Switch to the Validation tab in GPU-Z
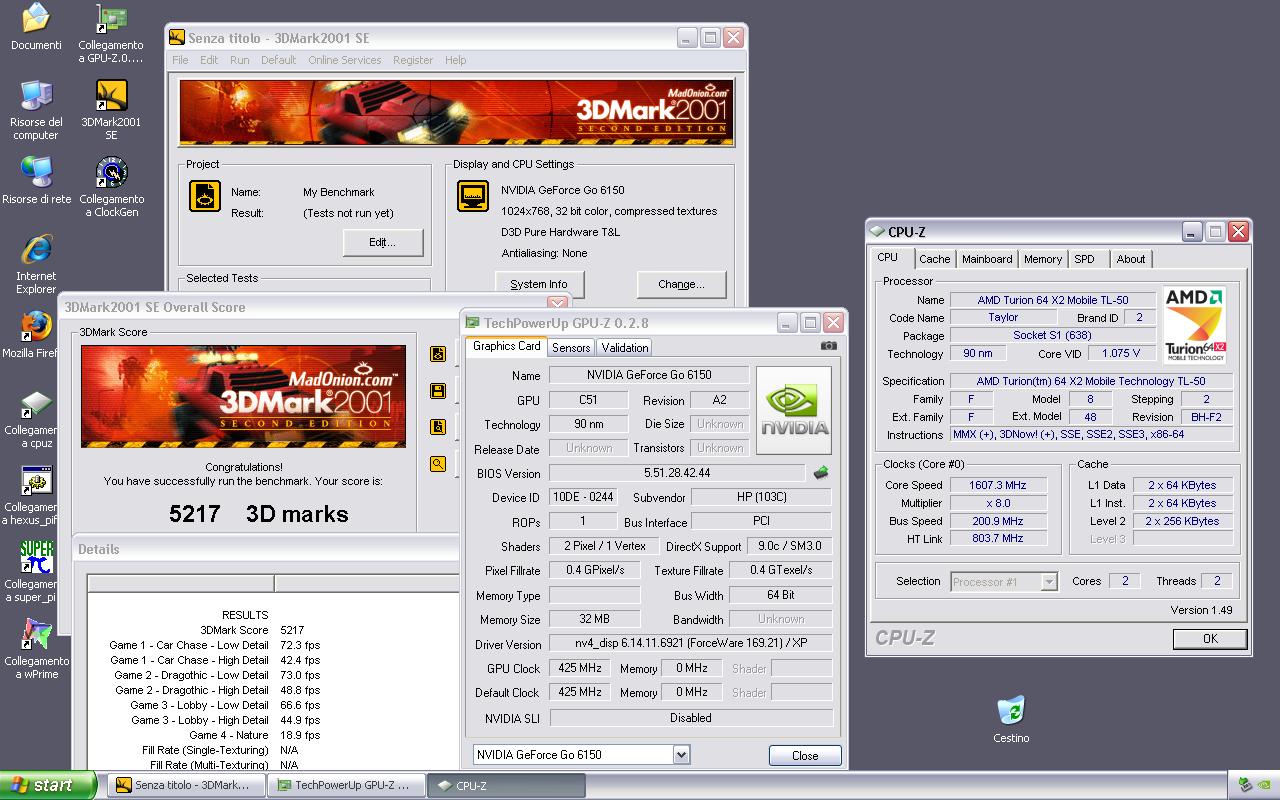The image size is (1280, 800). (x=625, y=347)
